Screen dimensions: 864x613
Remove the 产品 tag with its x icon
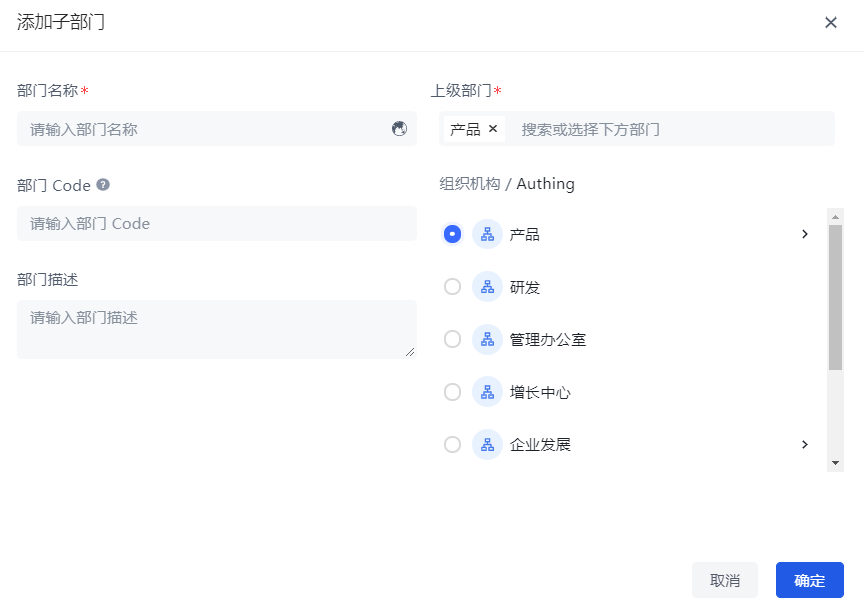(493, 129)
